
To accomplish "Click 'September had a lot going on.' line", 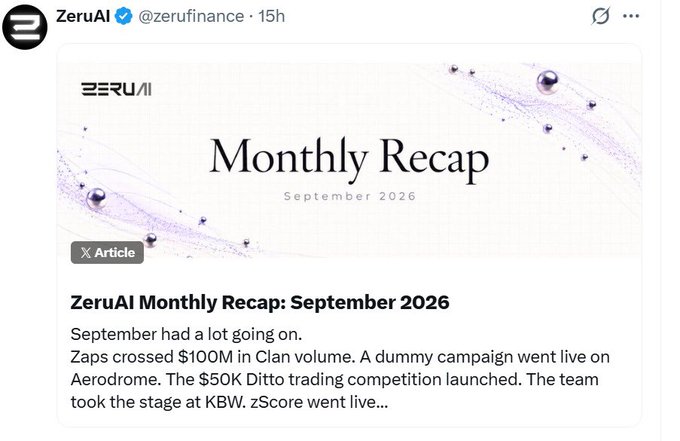I will coord(186,334).
